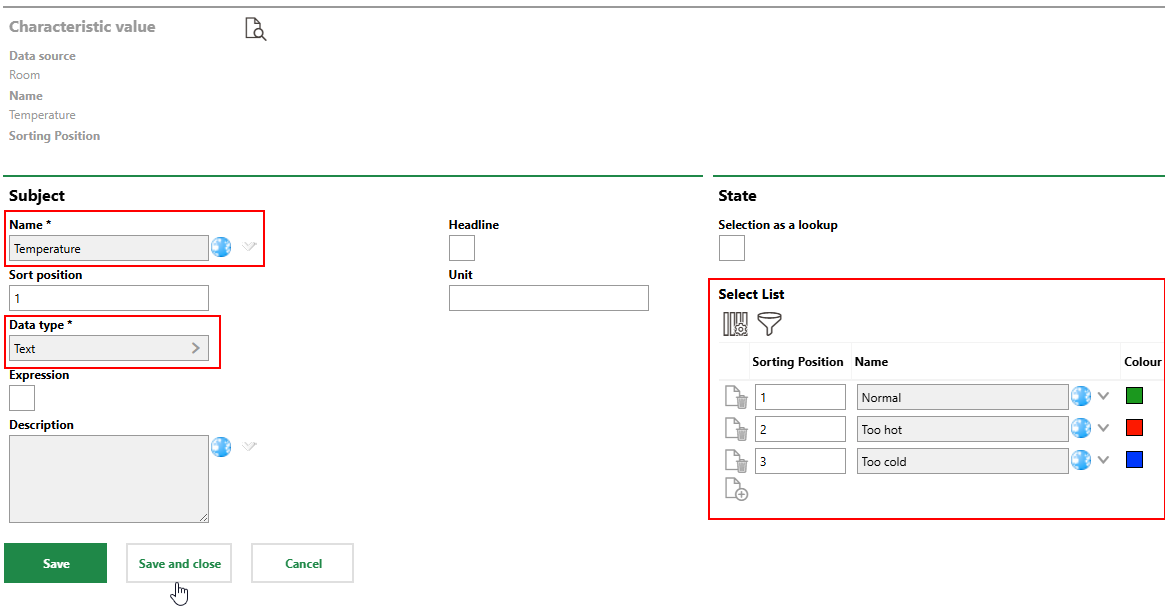The height and width of the screenshot is (607, 1165).
Task: Enable the Expression checkbox
Action: tap(22, 398)
